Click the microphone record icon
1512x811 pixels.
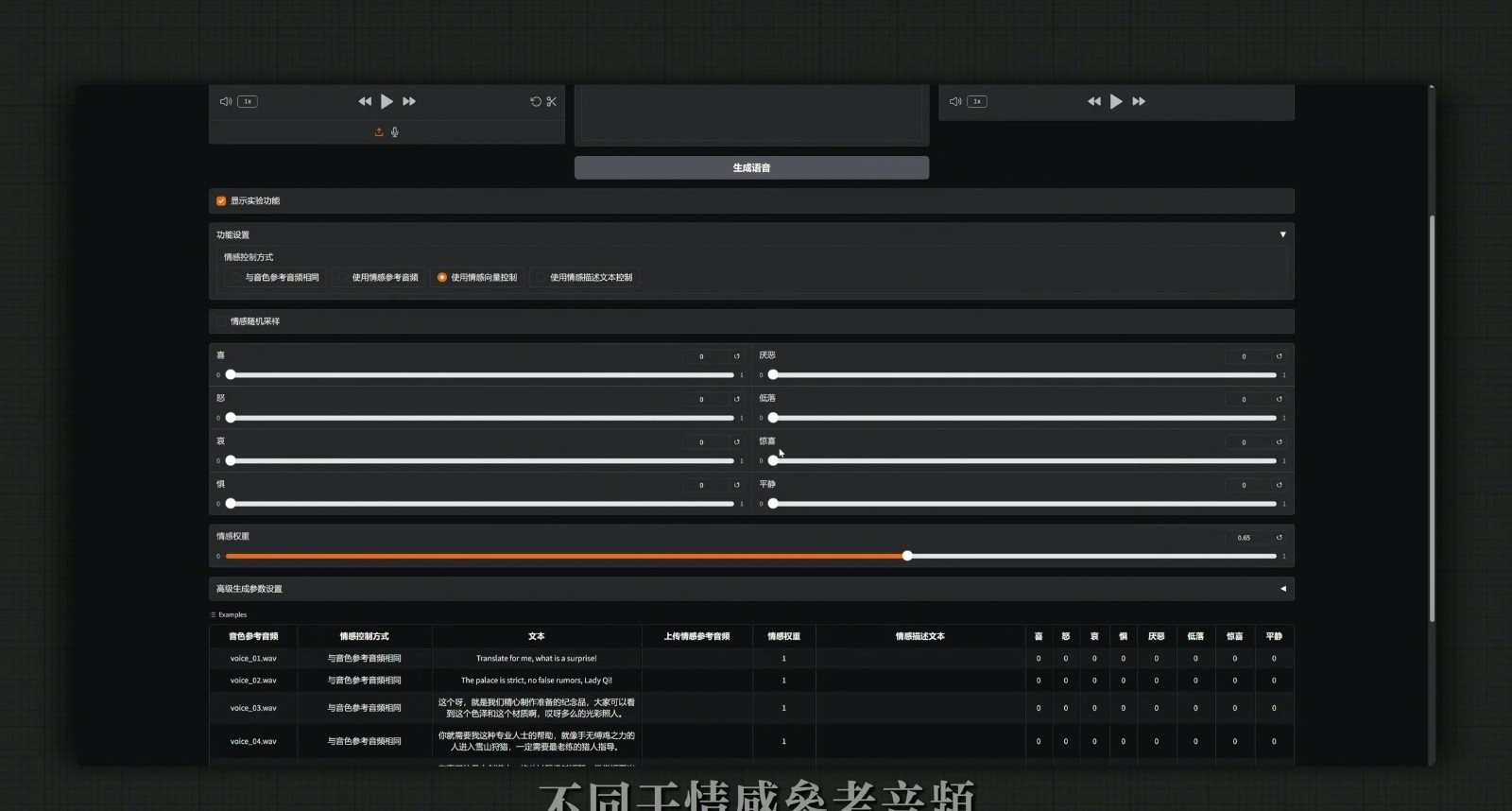pos(395,132)
